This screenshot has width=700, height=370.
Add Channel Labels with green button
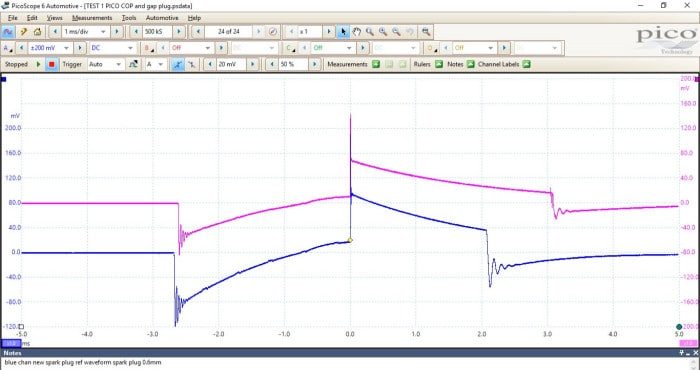coord(526,64)
